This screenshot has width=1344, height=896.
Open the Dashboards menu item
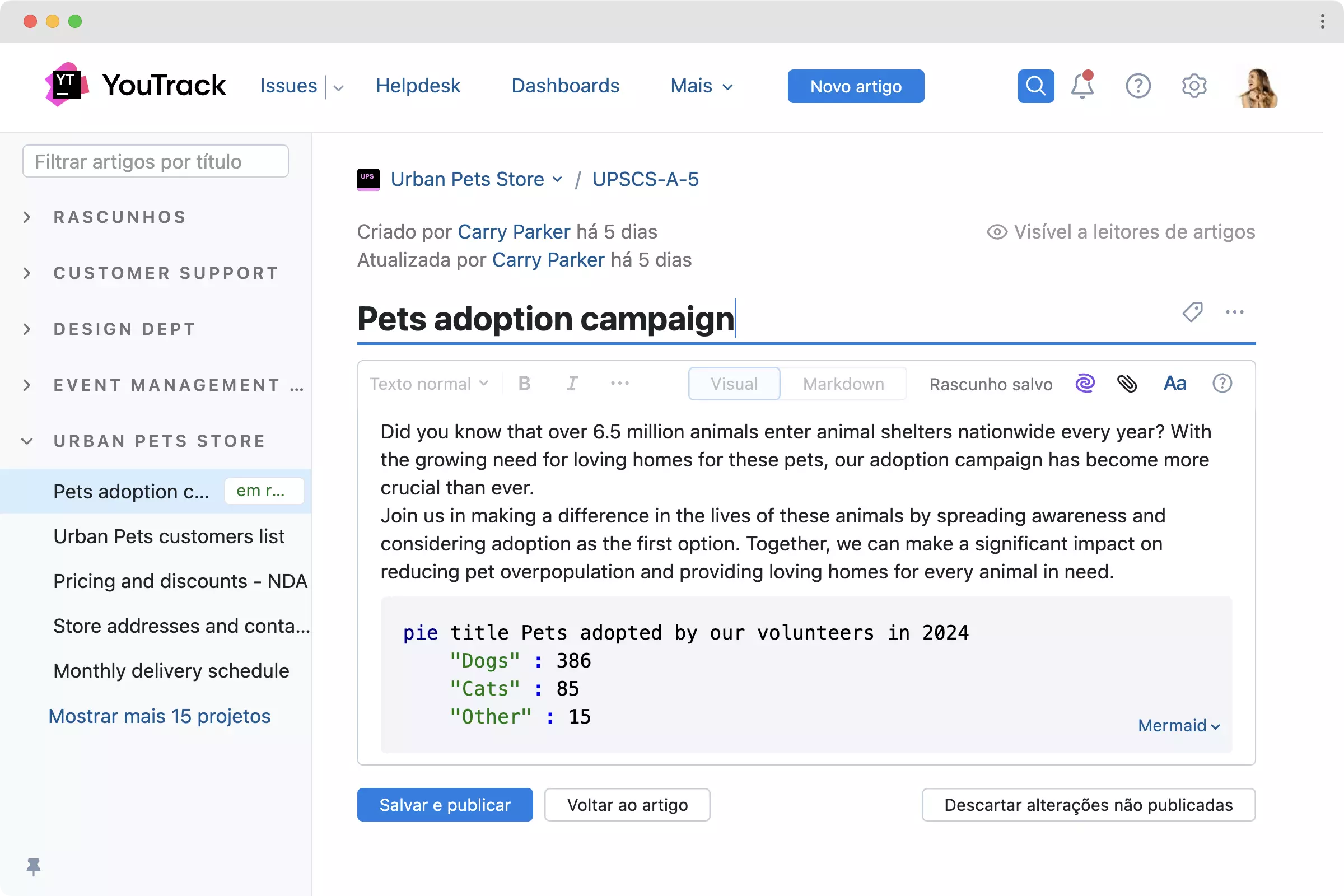(564, 86)
